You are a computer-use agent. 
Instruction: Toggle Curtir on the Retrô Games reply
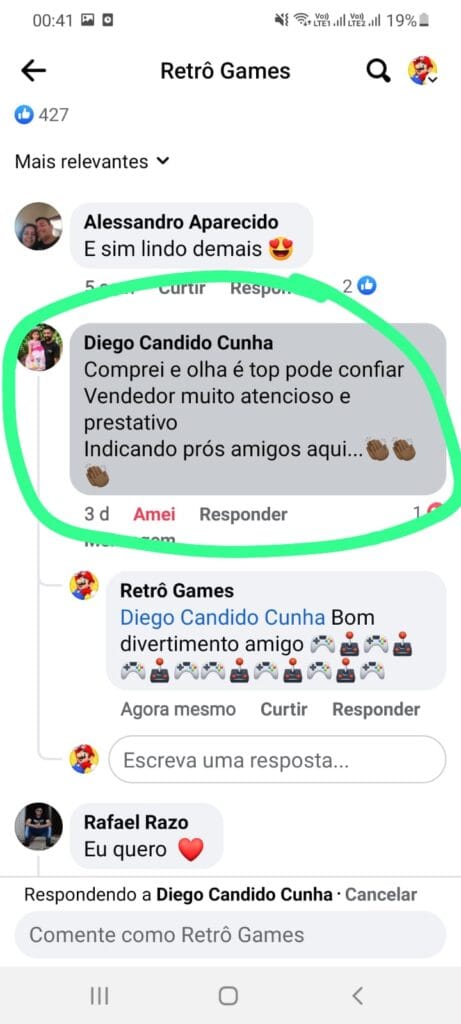[284, 709]
